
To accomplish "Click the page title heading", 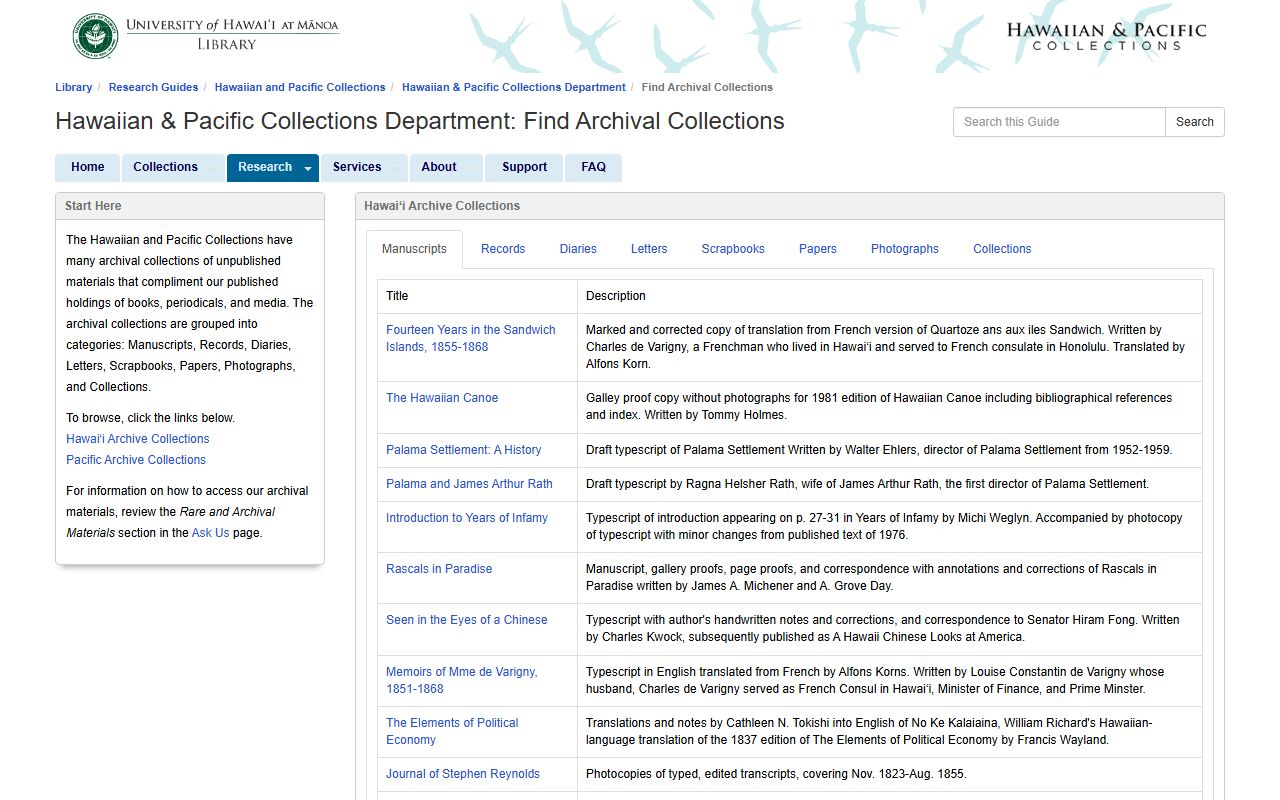I will pos(420,121).
